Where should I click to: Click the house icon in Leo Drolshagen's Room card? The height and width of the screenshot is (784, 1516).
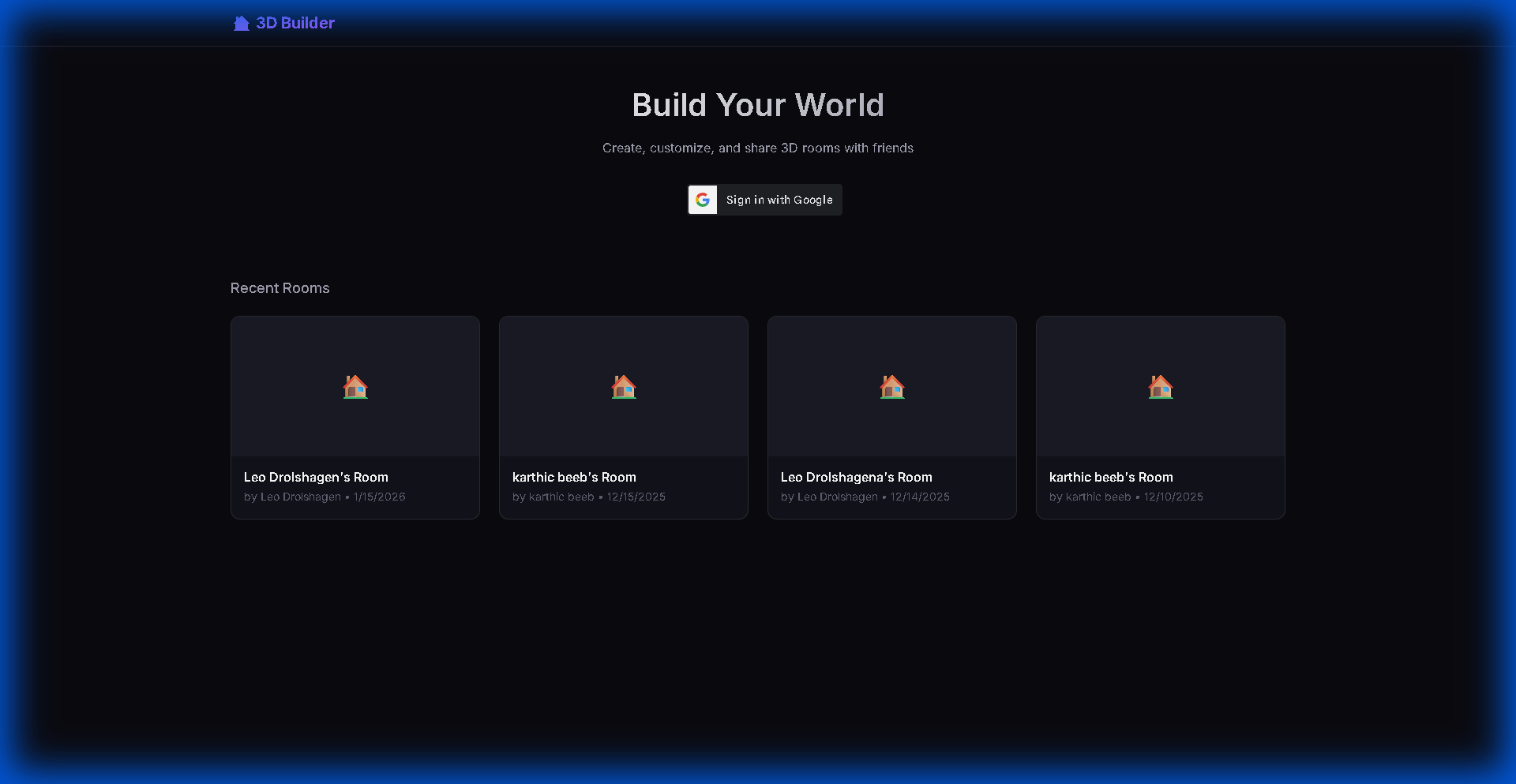point(355,387)
